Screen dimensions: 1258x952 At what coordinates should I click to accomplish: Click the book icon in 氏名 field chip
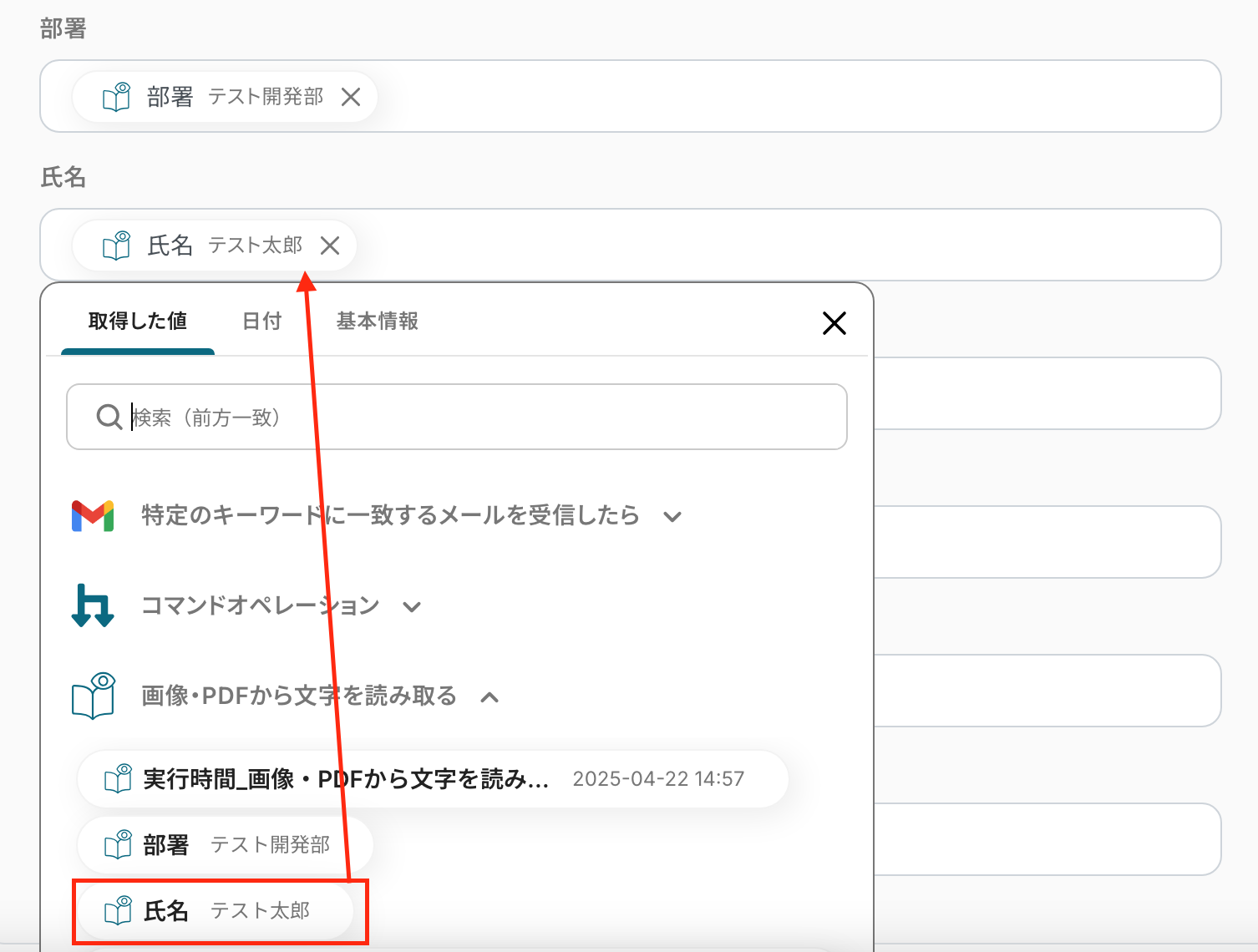[x=117, y=246]
